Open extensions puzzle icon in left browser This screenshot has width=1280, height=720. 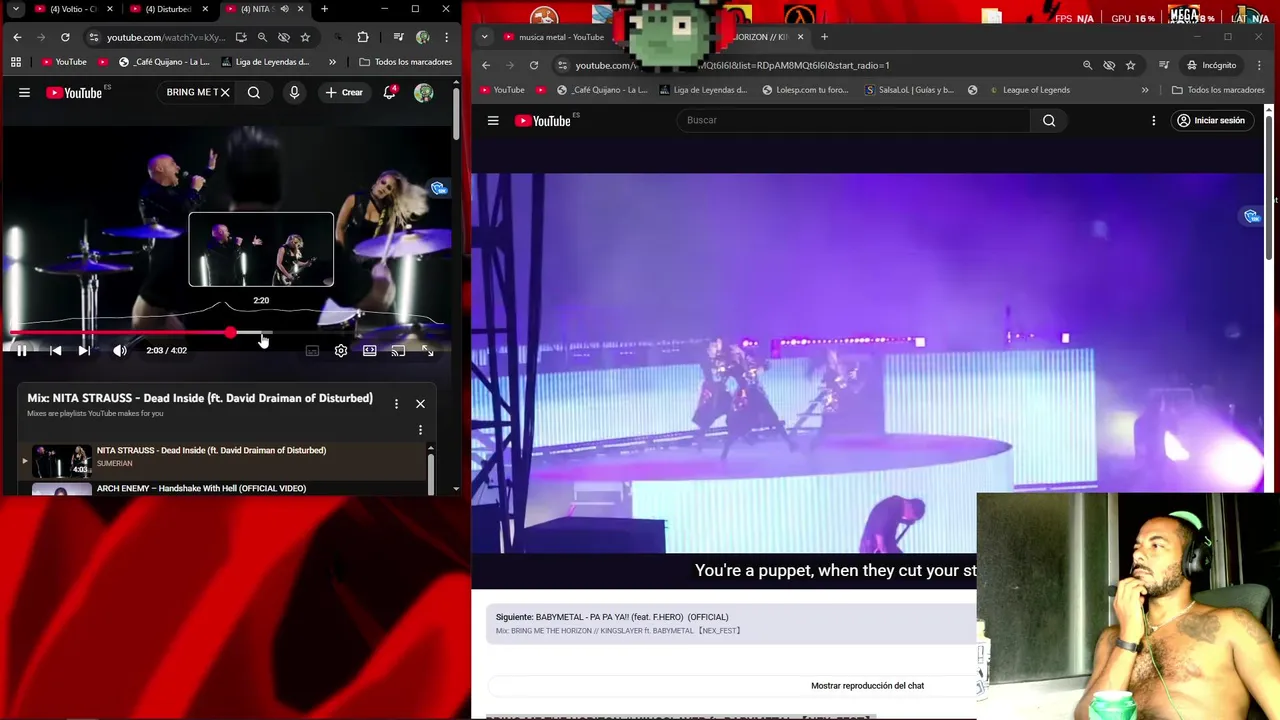click(x=363, y=37)
